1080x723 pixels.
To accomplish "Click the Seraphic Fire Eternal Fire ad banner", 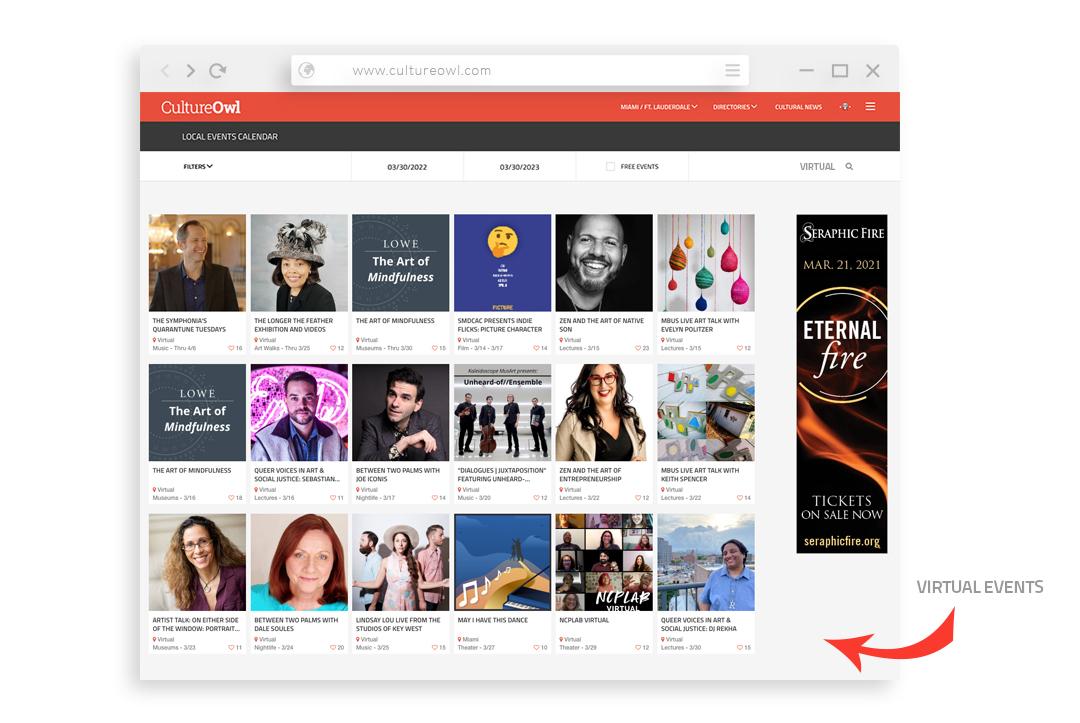I will pyautogui.click(x=841, y=383).
